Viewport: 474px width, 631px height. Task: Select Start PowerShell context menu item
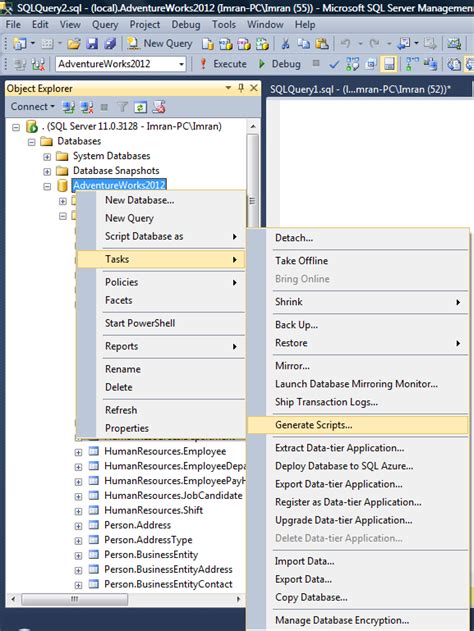161,323
